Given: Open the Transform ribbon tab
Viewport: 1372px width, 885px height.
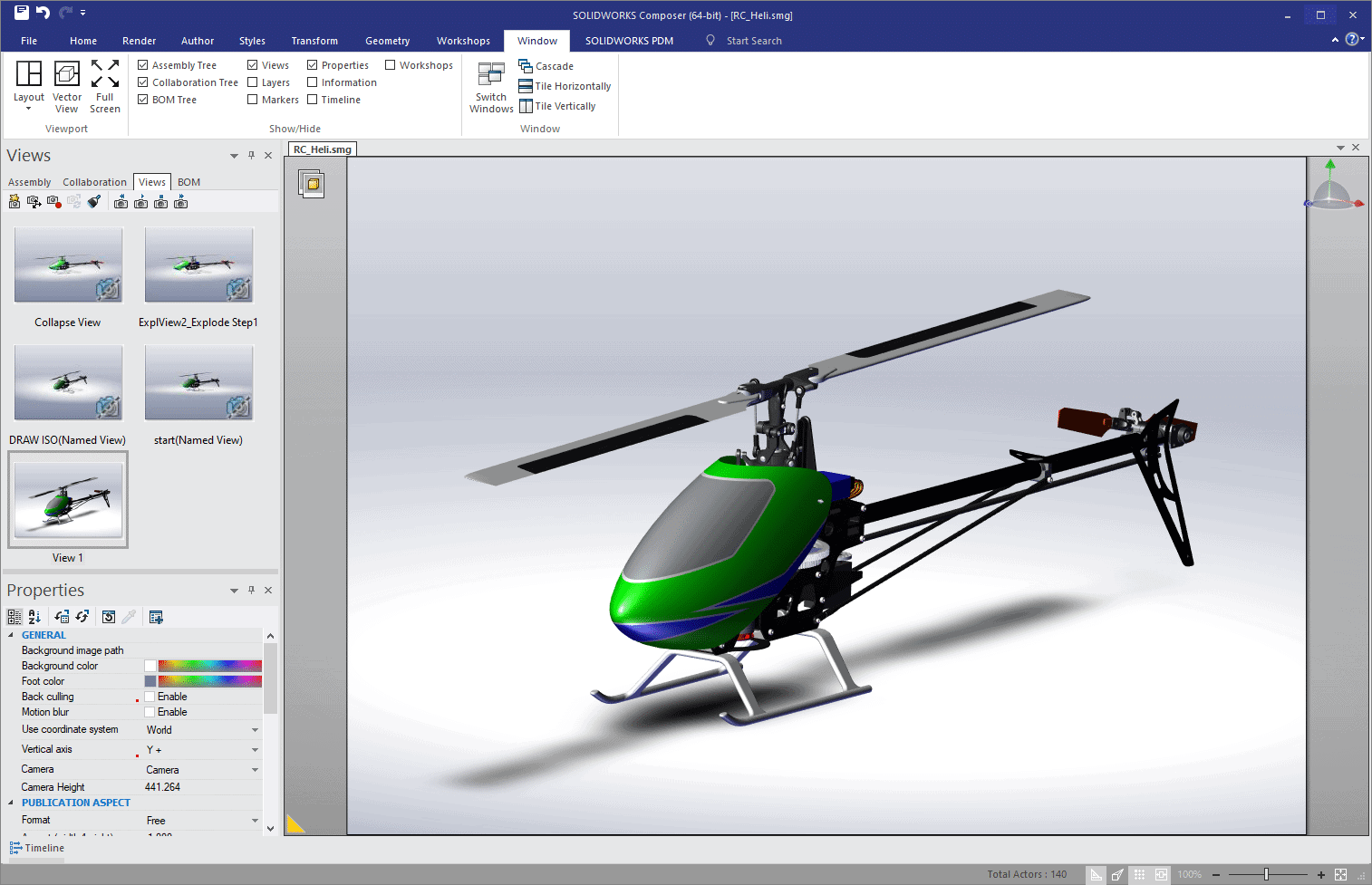Looking at the screenshot, I should (314, 41).
